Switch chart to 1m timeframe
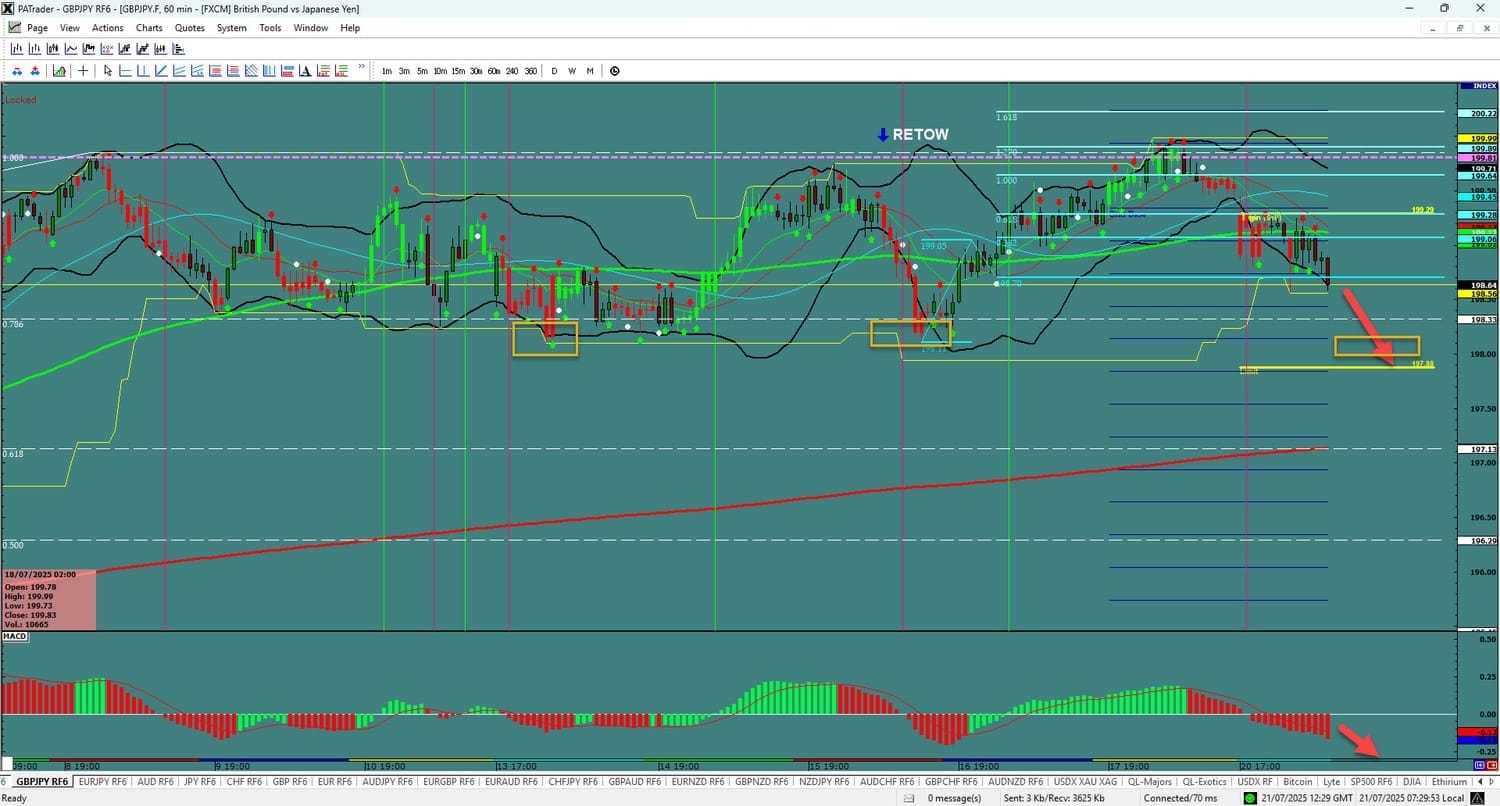Viewport: 1500px width, 806px height. tap(387, 71)
